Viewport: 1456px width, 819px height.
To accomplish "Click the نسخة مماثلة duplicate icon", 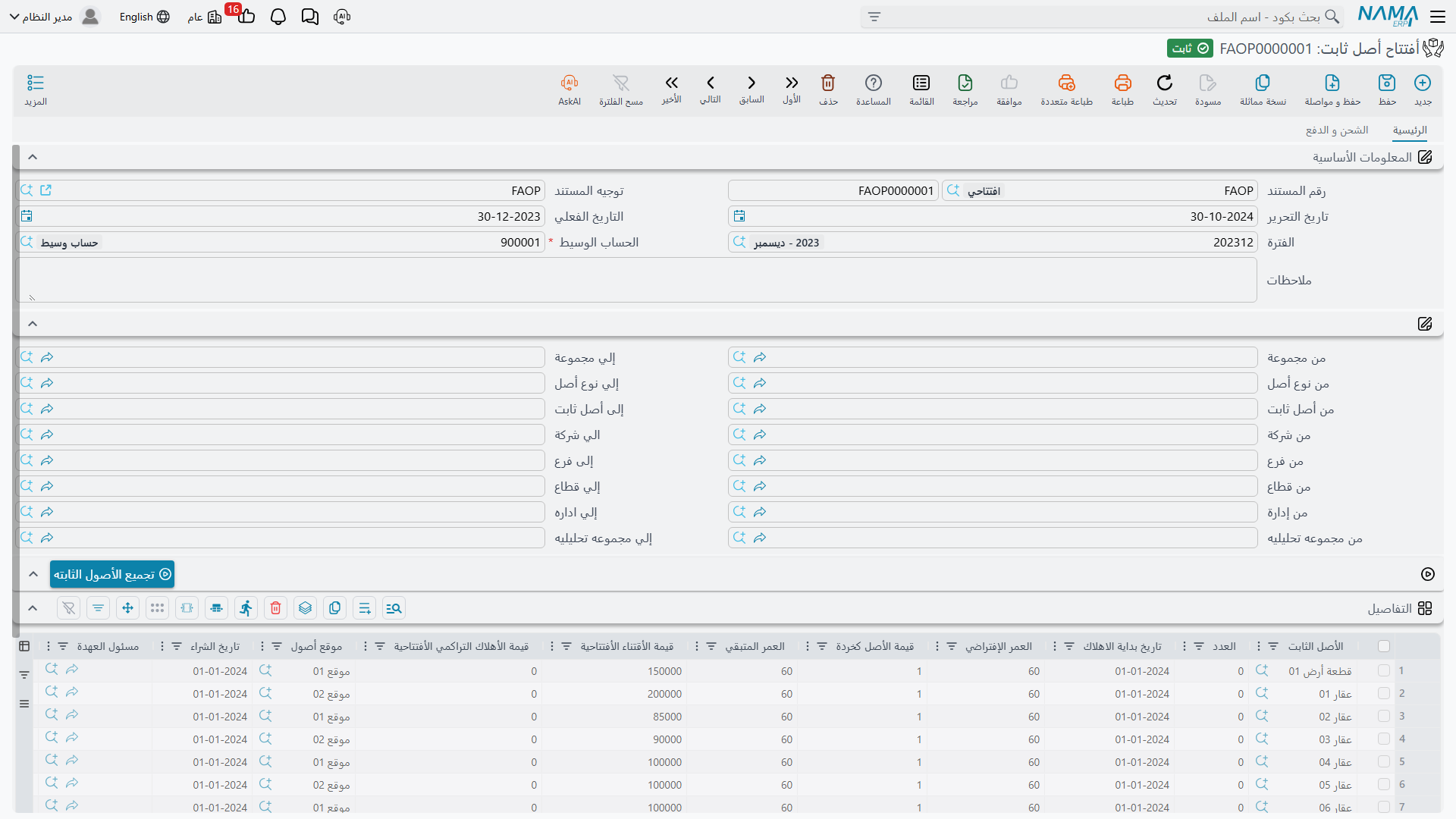I will [1263, 83].
